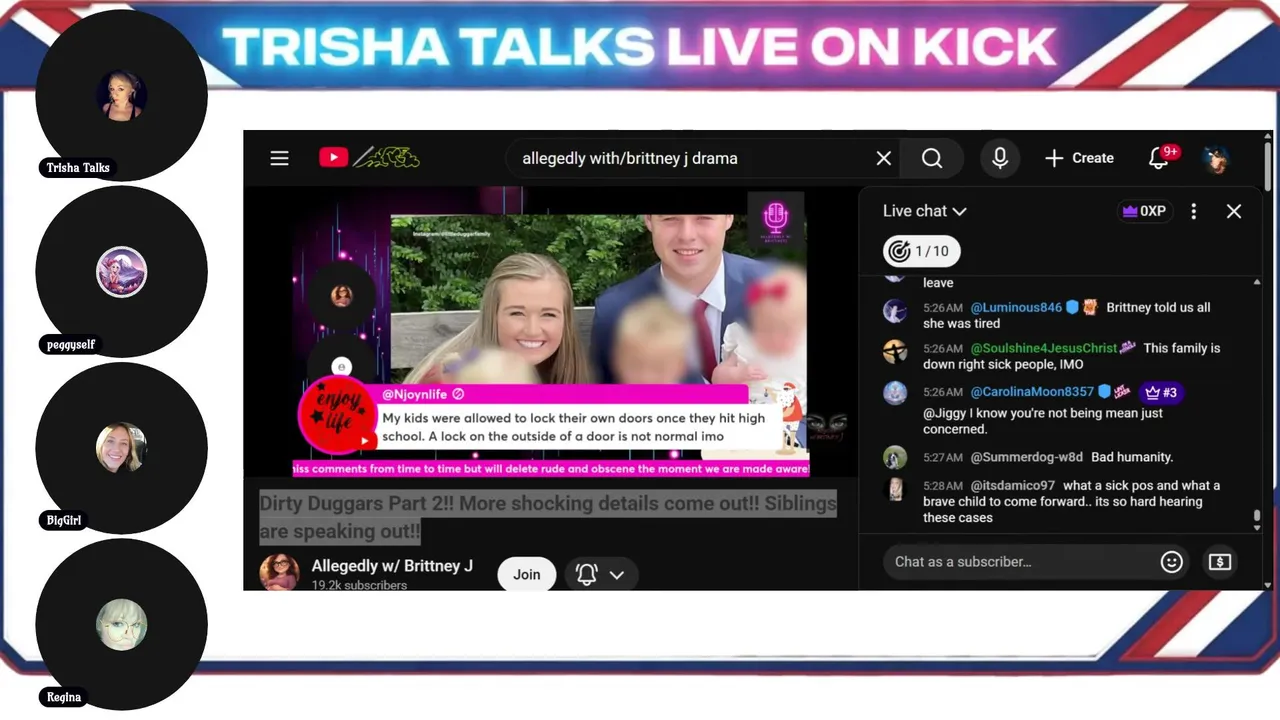
Task: Click the video player frame
Action: coord(550,332)
